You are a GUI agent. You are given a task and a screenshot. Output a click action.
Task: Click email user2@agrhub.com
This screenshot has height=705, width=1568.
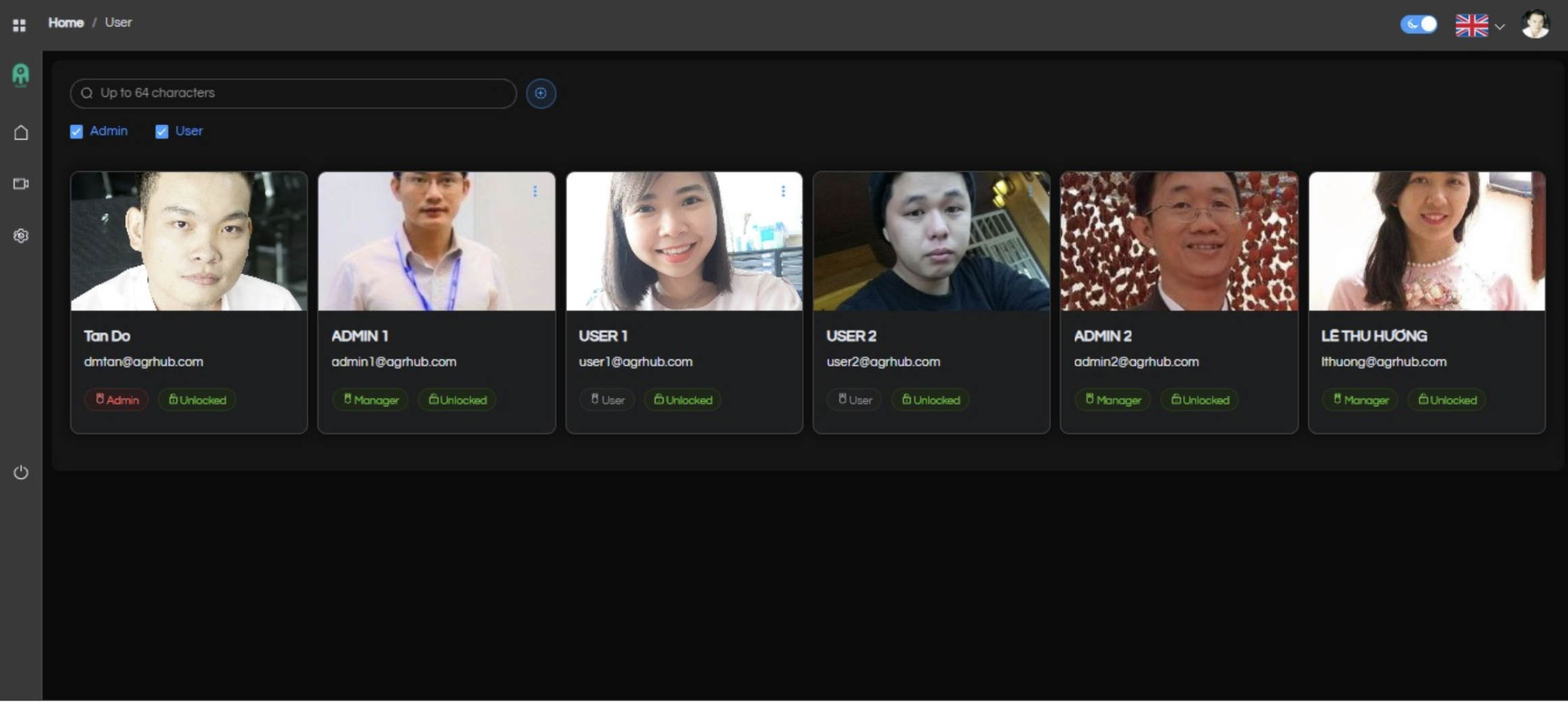click(x=883, y=362)
